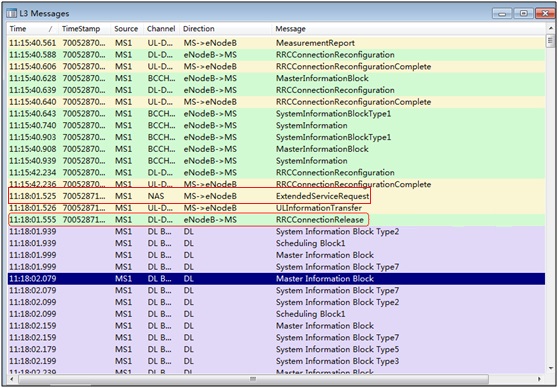Select RRCConnectionReconfiguration at 11:15:42.234
The image size is (559, 388).
pyautogui.click(x=276, y=173)
